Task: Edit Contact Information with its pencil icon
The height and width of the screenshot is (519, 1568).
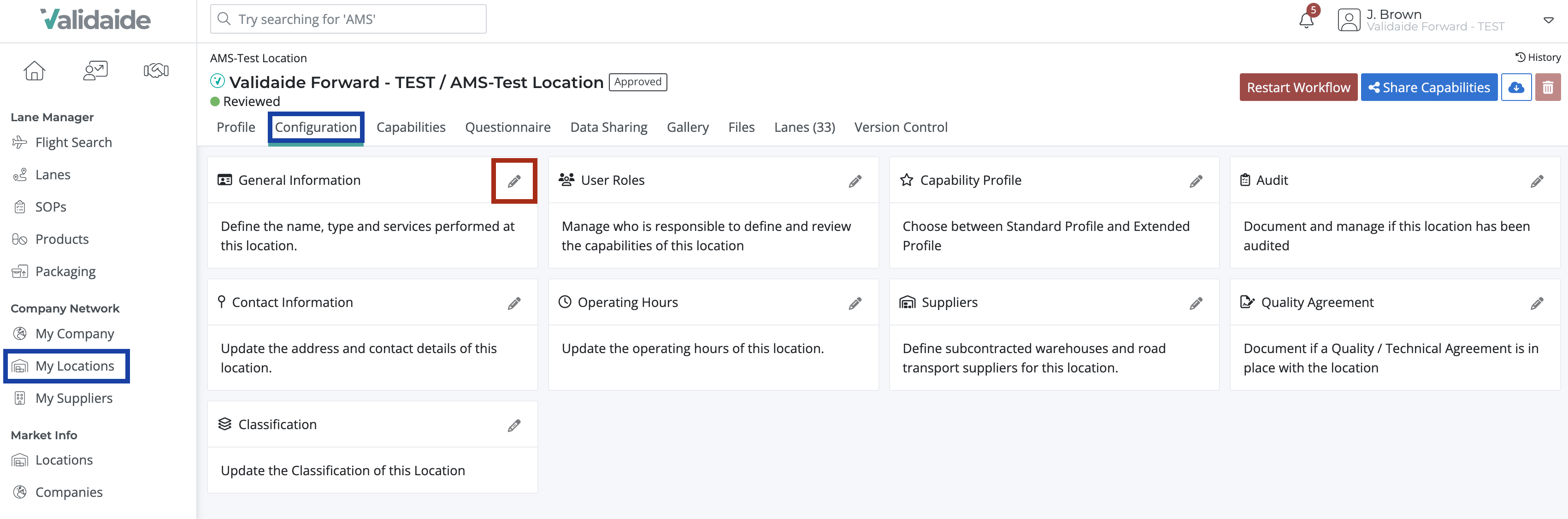Action: (514, 304)
